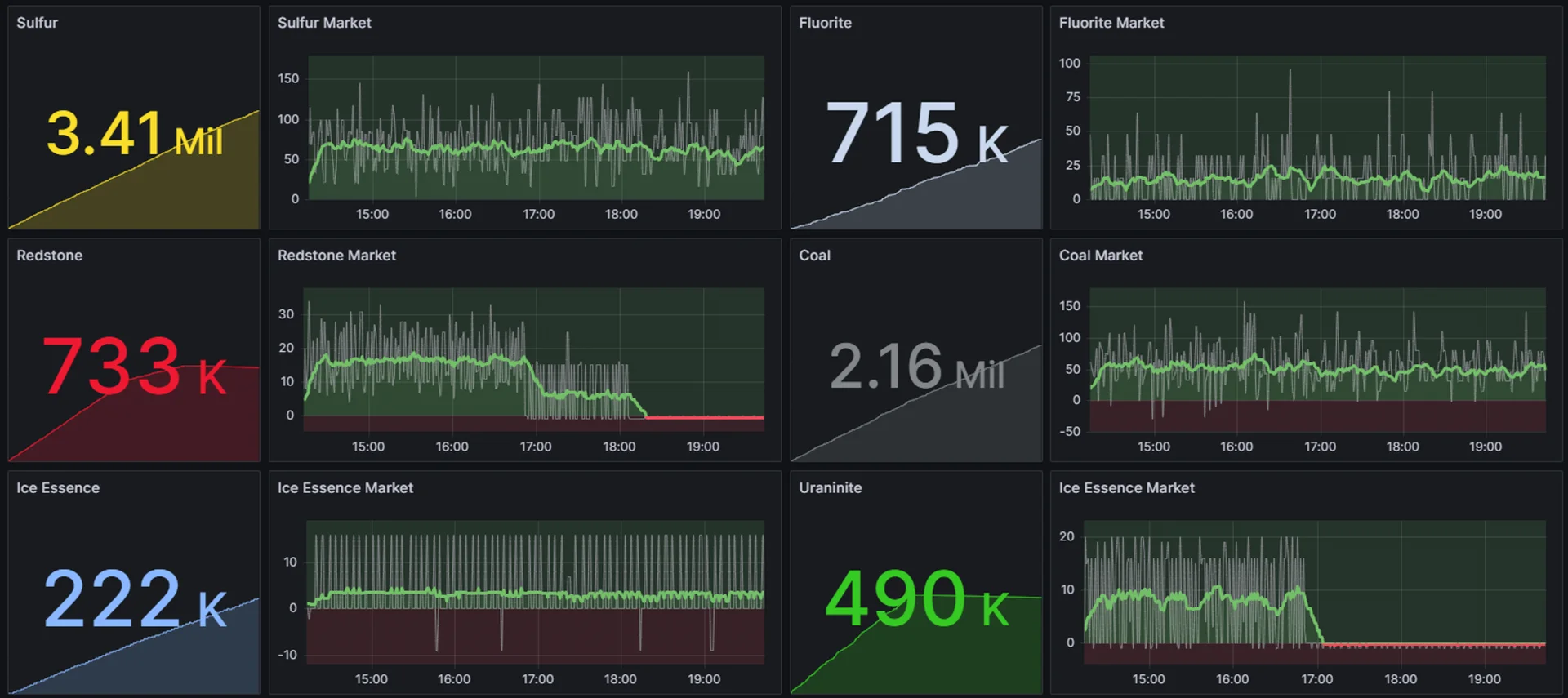Click the red flat line in Redstone Market graph

click(x=705, y=417)
